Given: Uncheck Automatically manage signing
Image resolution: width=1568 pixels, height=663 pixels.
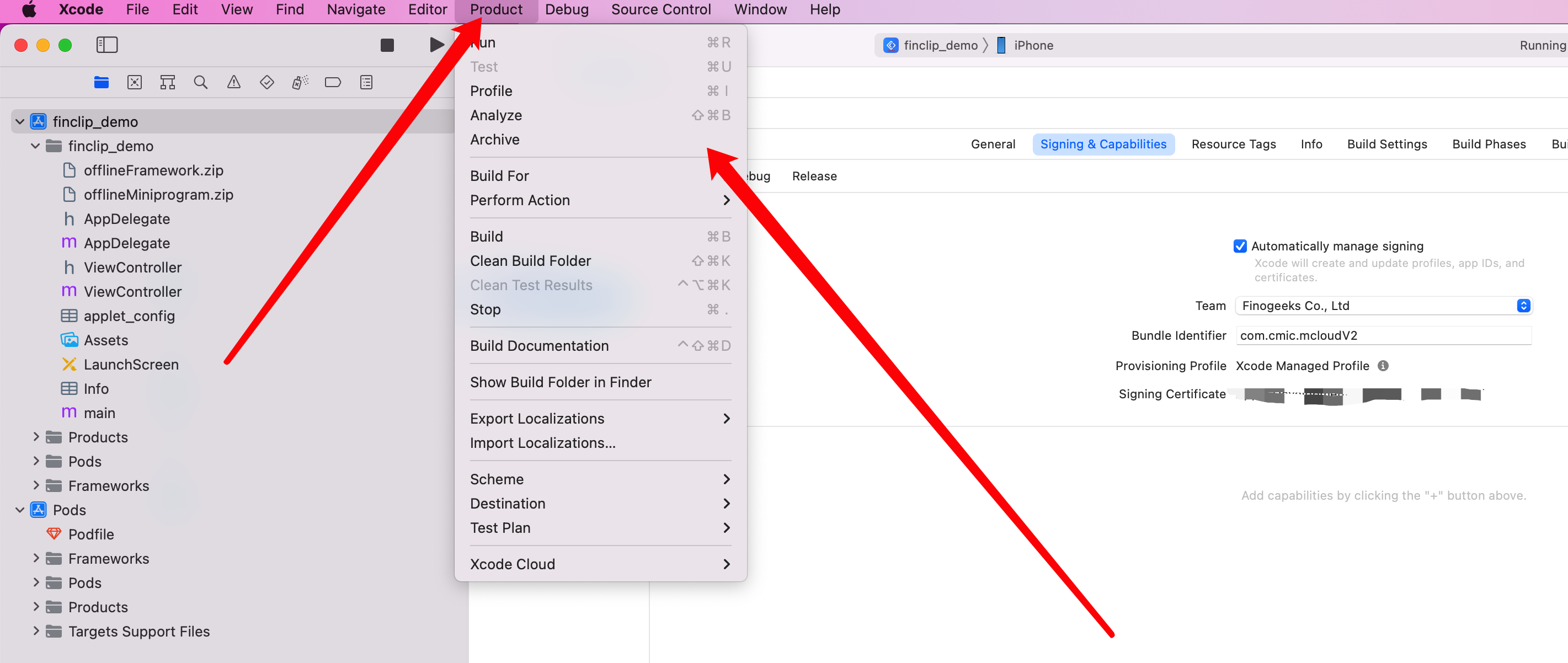Looking at the screenshot, I should click(1239, 246).
